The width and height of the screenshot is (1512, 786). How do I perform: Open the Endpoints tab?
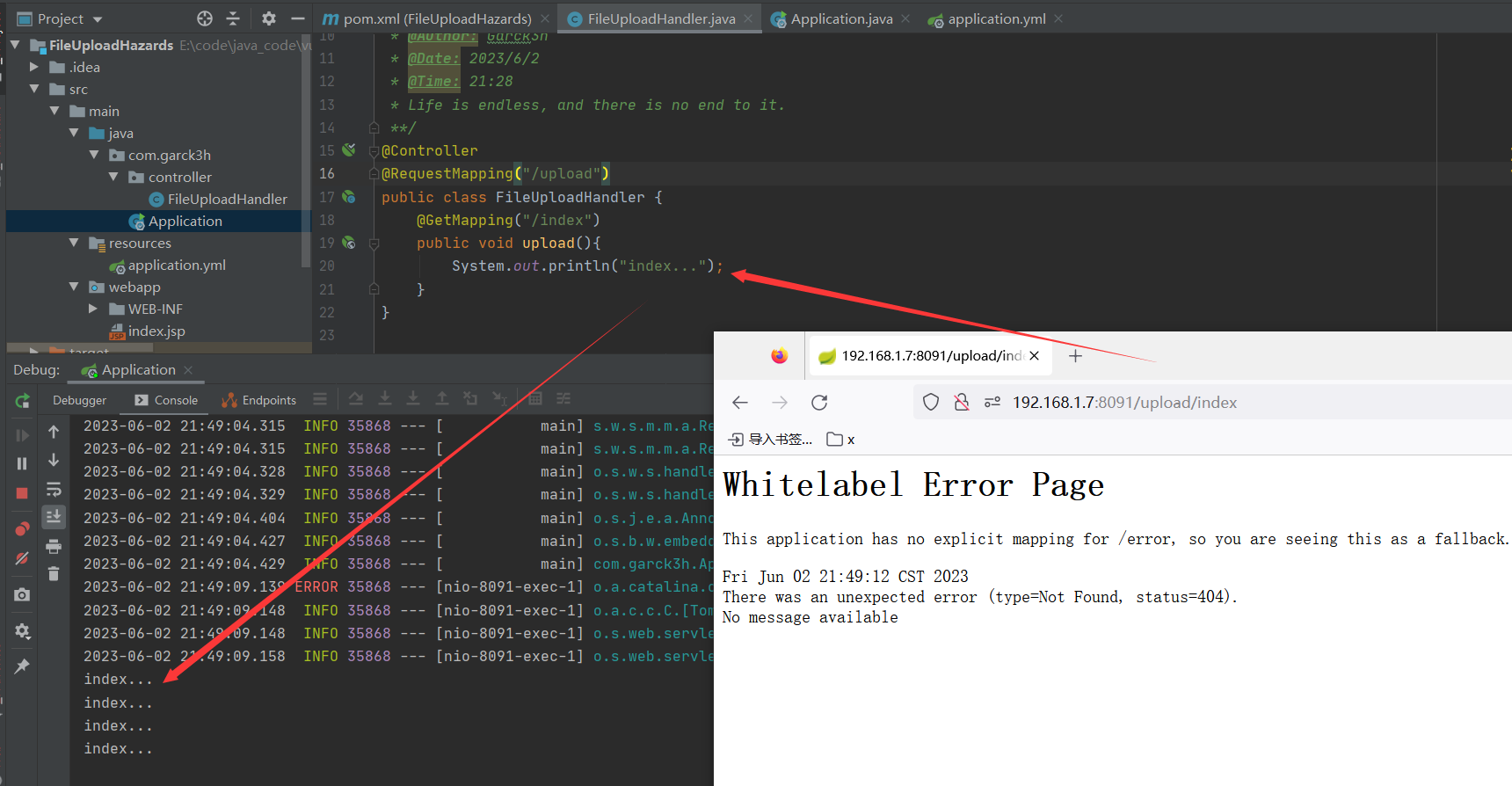pyautogui.click(x=259, y=400)
